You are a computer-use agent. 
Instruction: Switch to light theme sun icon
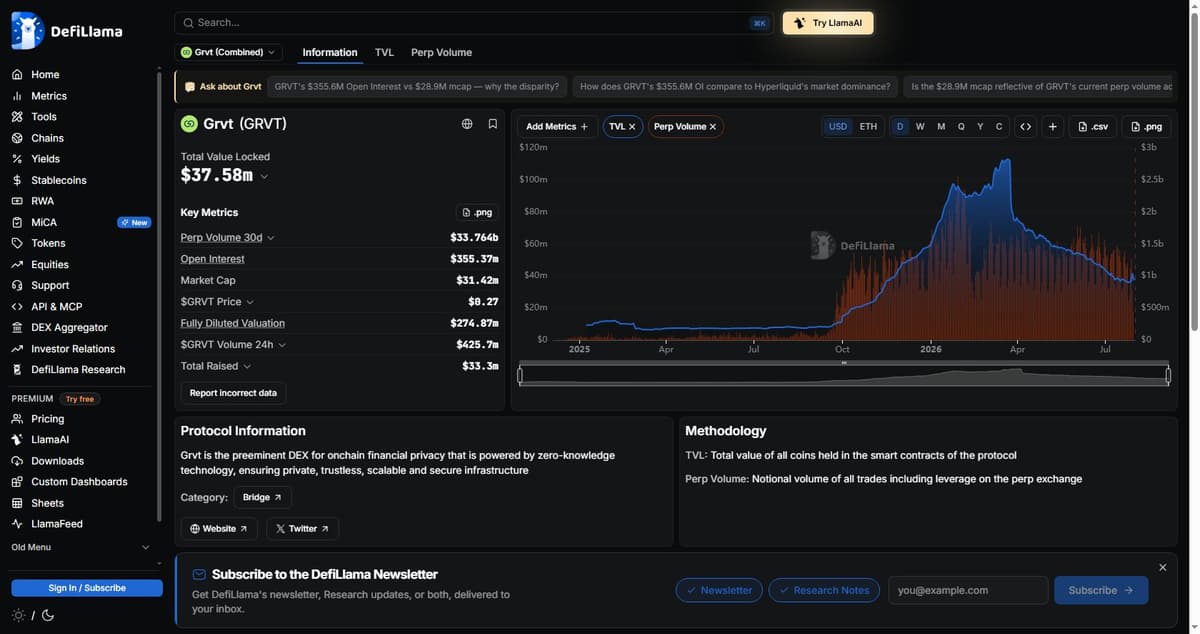18,615
